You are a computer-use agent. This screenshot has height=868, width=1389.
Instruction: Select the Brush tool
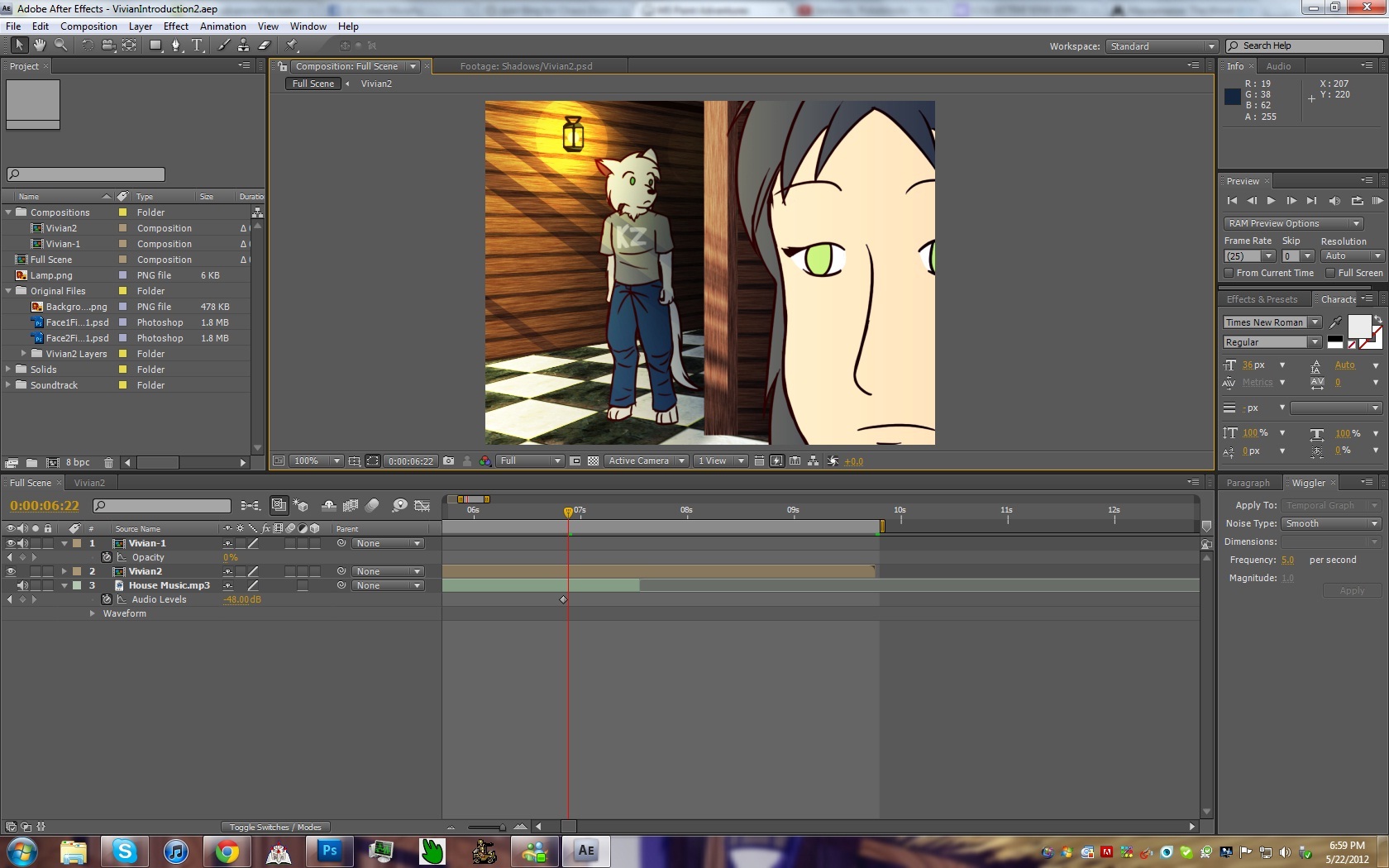coord(223,45)
